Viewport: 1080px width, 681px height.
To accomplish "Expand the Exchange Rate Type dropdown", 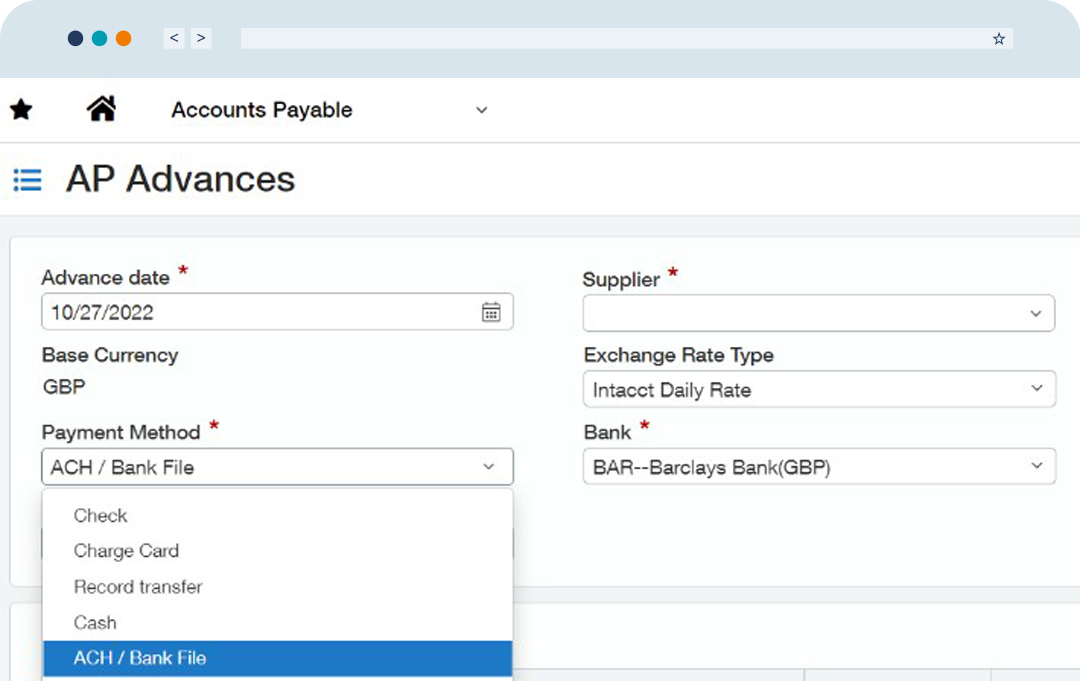I will point(1035,389).
